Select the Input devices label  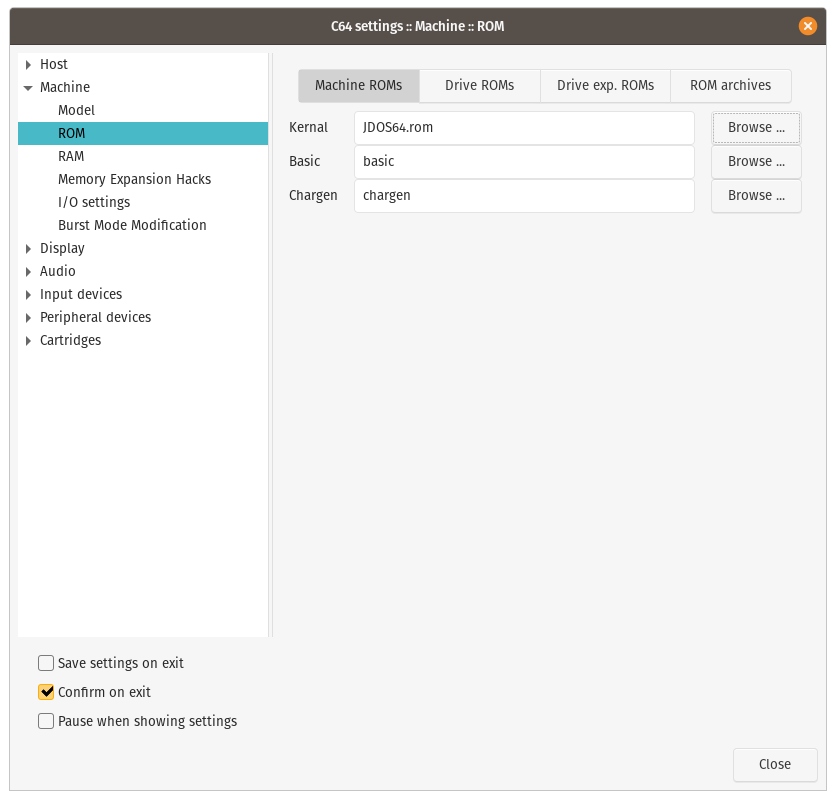(x=81, y=294)
